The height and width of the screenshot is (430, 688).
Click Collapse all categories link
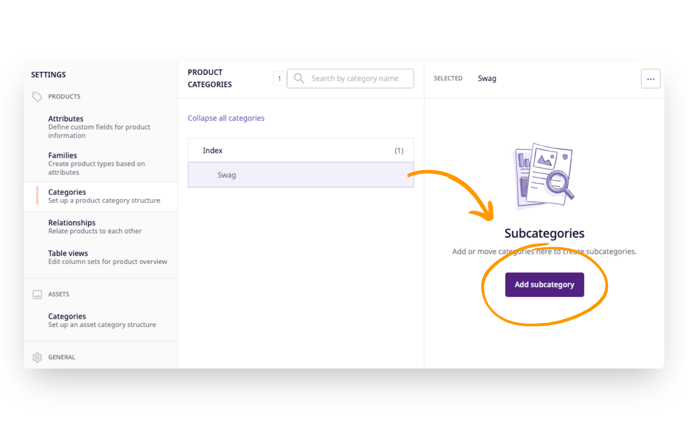pyautogui.click(x=226, y=118)
